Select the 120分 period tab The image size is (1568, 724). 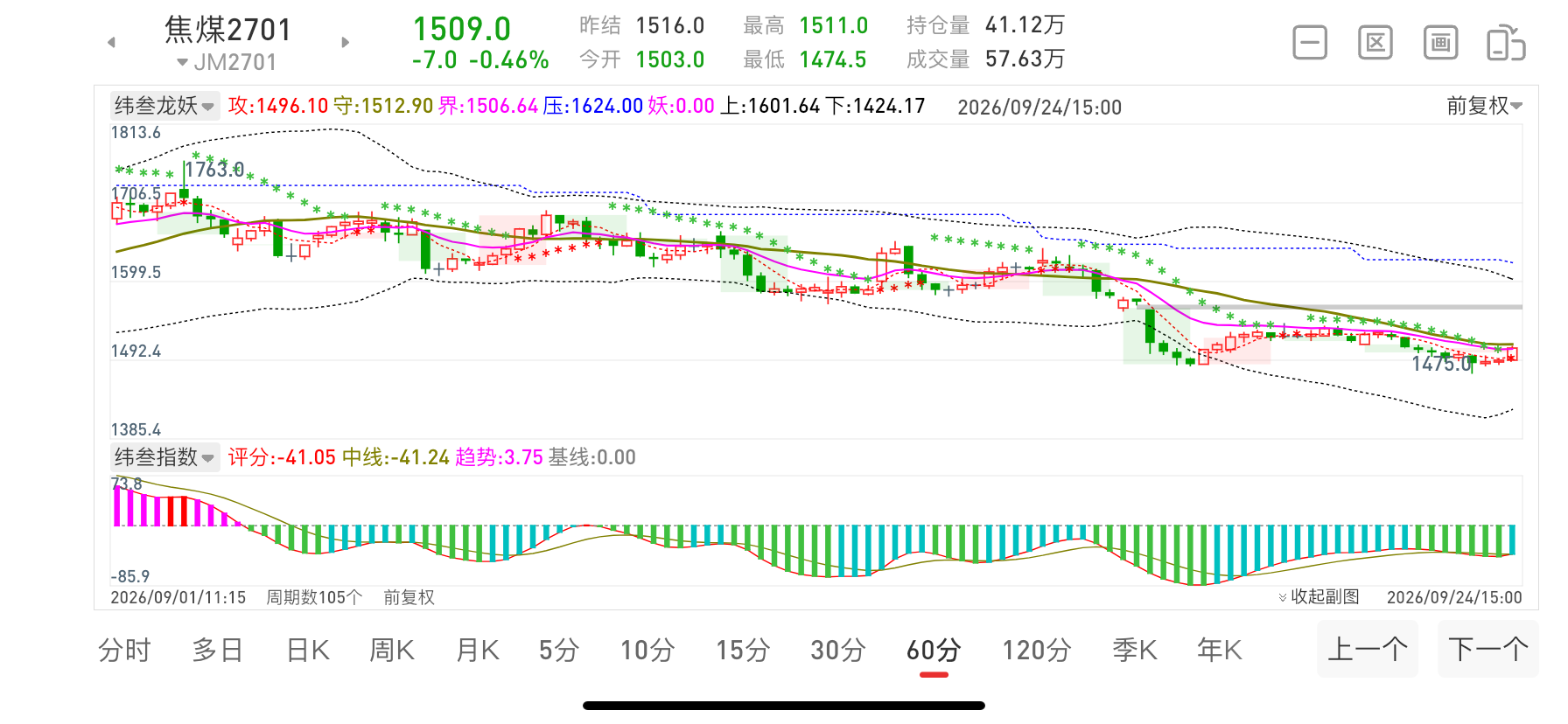click(1037, 651)
